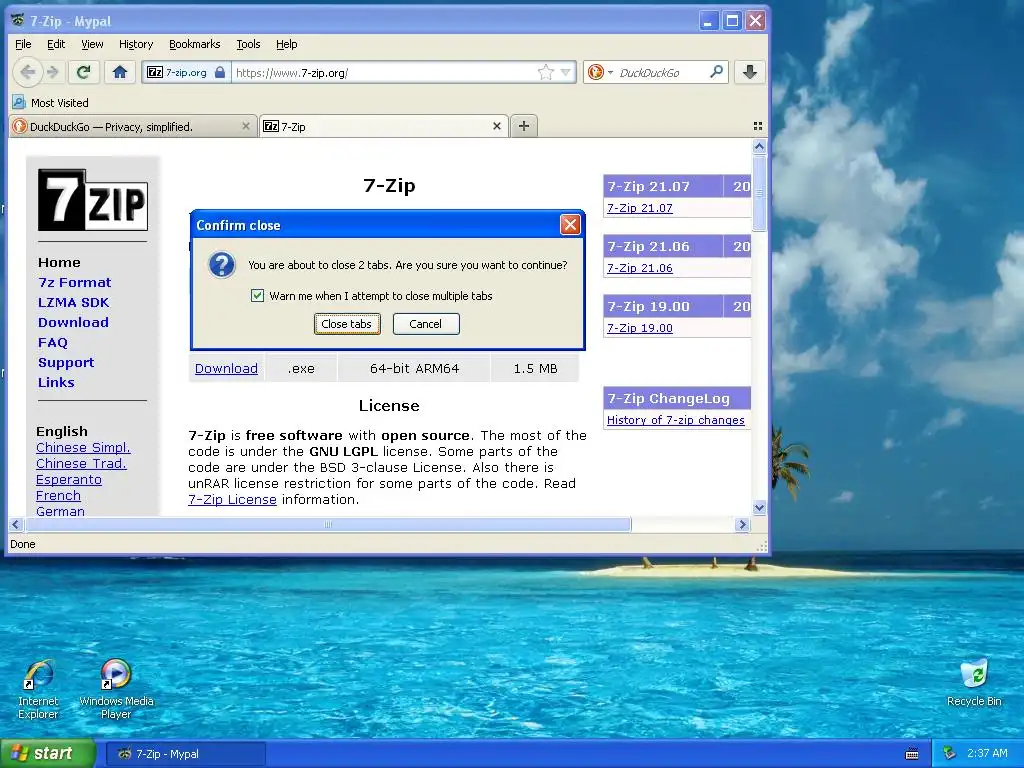Click Cancel in Confirm close dialog
1024x768 pixels.
(x=426, y=324)
